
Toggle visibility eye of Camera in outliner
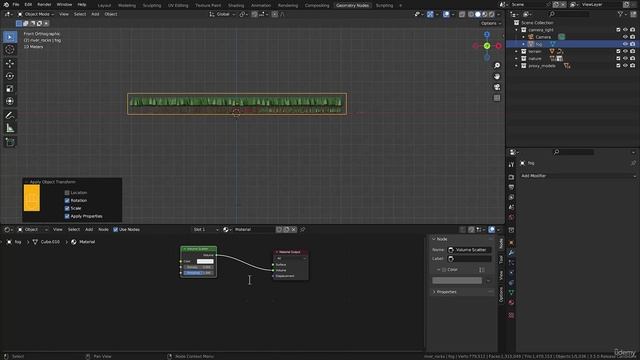click(625, 37)
